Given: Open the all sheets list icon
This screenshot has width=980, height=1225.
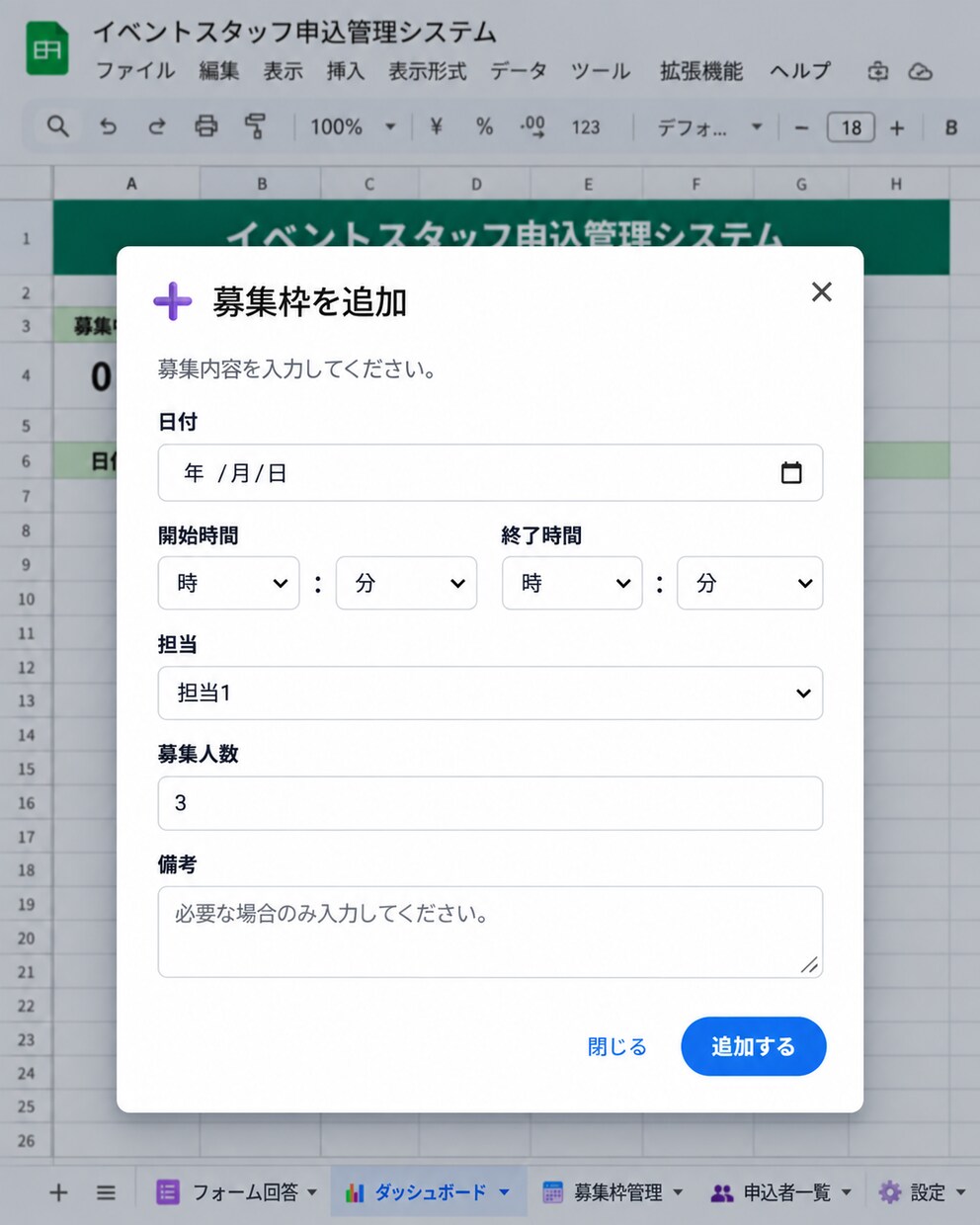Looking at the screenshot, I should pyautogui.click(x=106, y=1192).
